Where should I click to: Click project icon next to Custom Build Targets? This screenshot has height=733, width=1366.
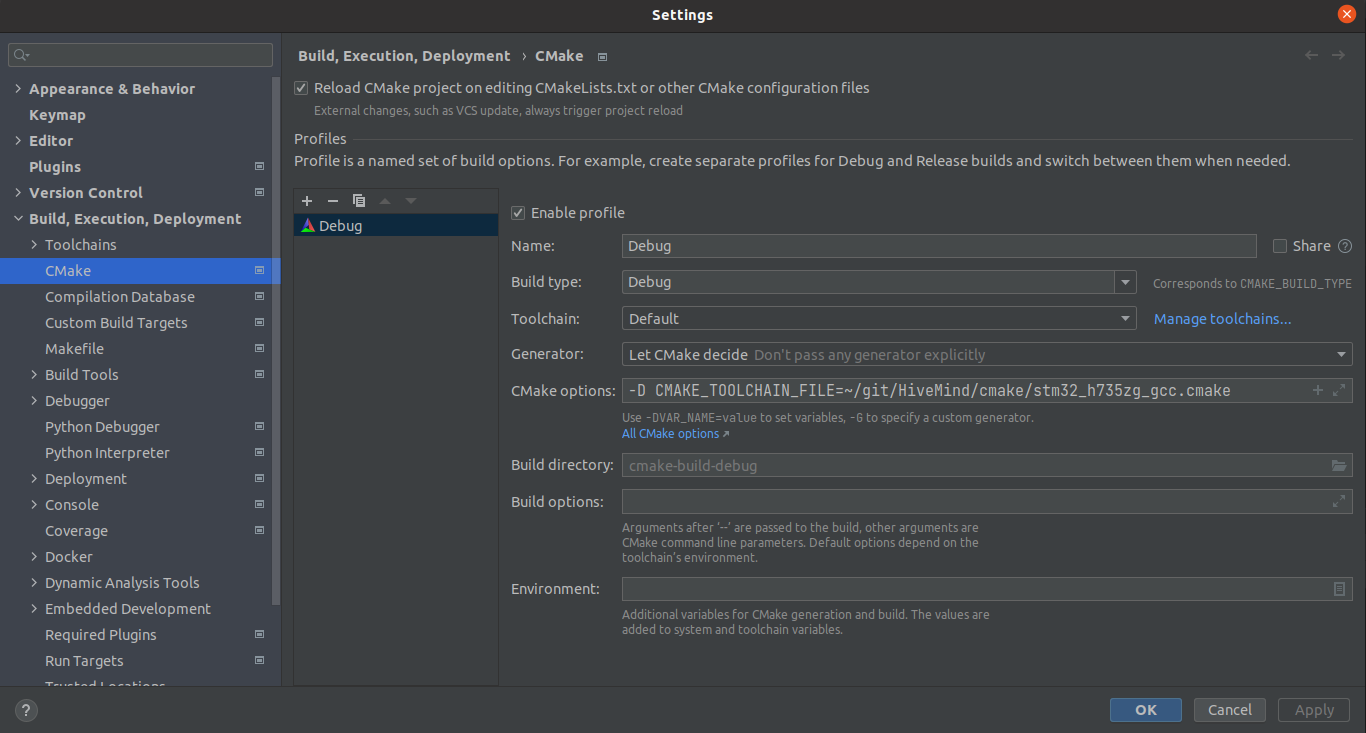click(260, 322)
